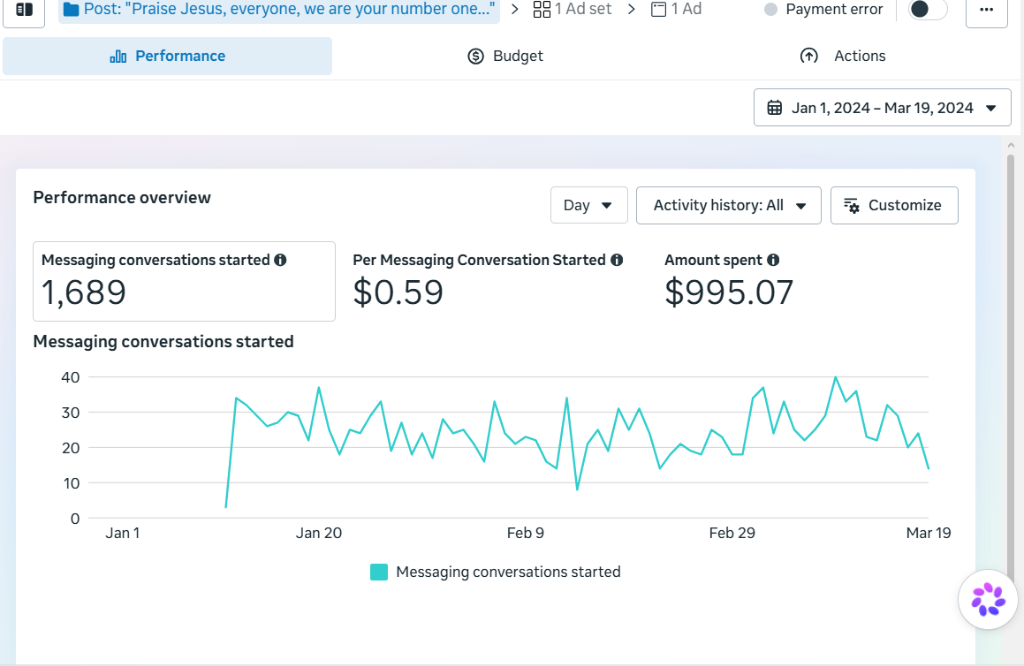Screen dimensions: 1024x666
Task: Click the Feb 29 axis label
Action: 732,533
